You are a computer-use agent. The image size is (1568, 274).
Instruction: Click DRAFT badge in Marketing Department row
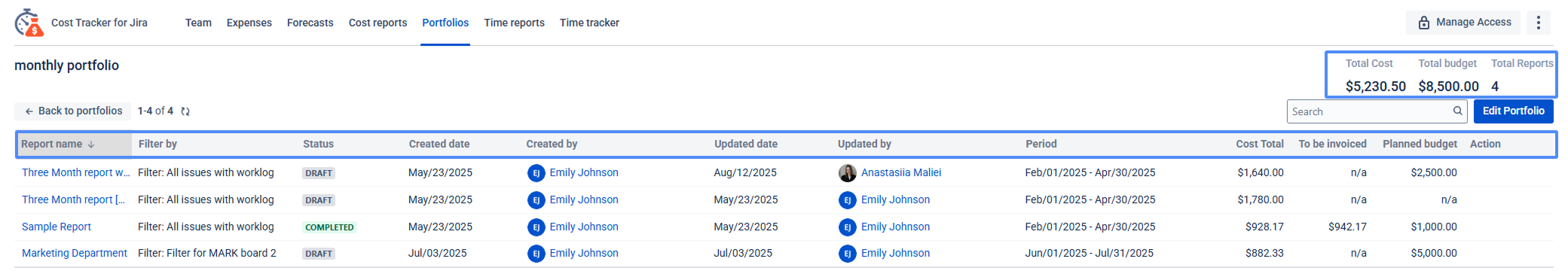(319, 254)
